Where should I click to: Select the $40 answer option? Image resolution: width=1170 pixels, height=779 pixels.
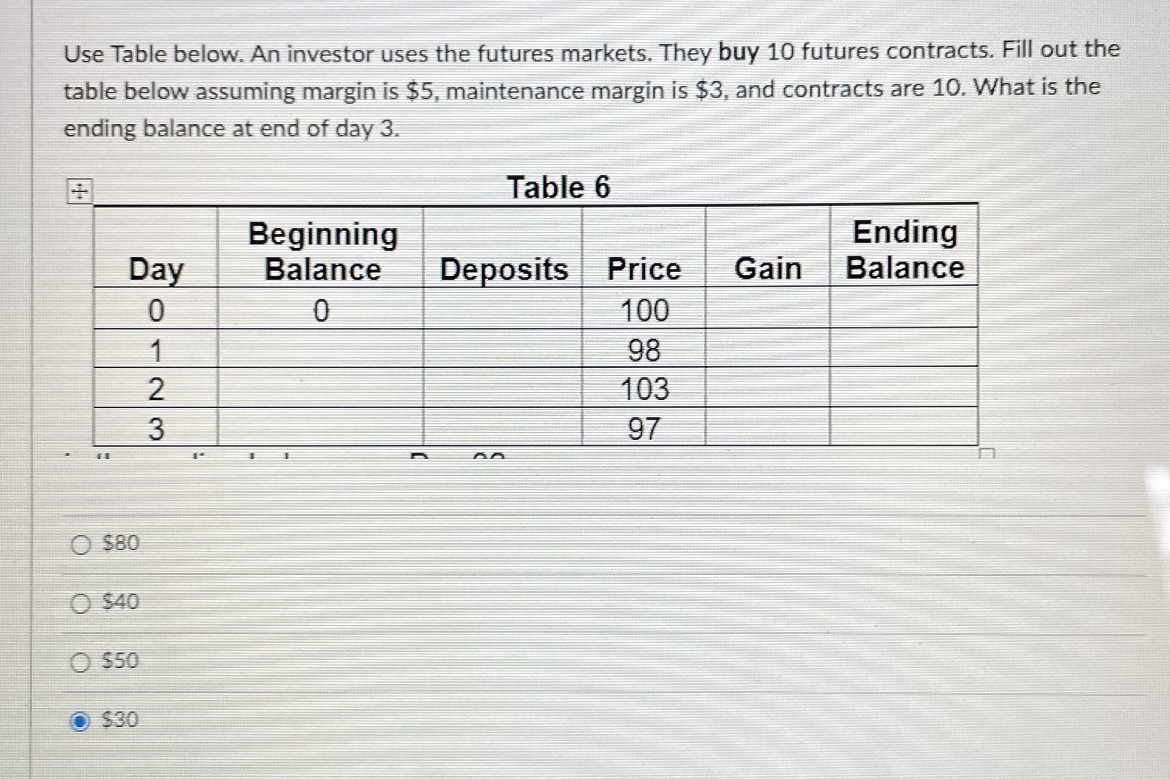(81, 602)
